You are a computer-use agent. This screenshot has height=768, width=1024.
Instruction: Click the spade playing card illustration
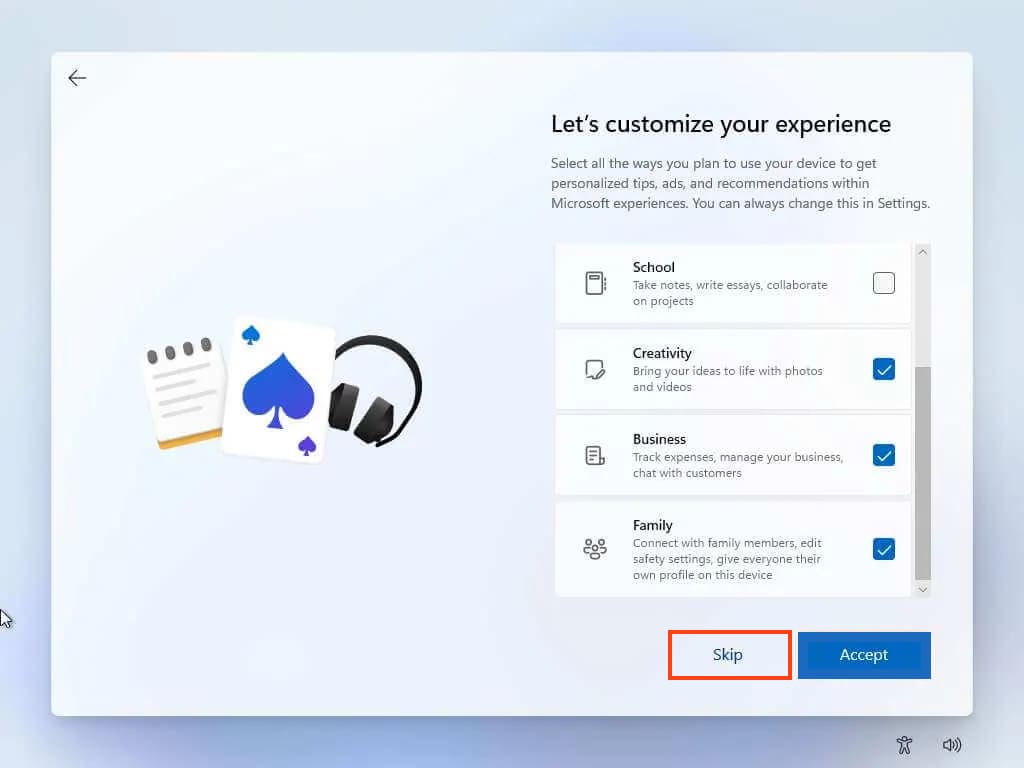click(278, 390)
